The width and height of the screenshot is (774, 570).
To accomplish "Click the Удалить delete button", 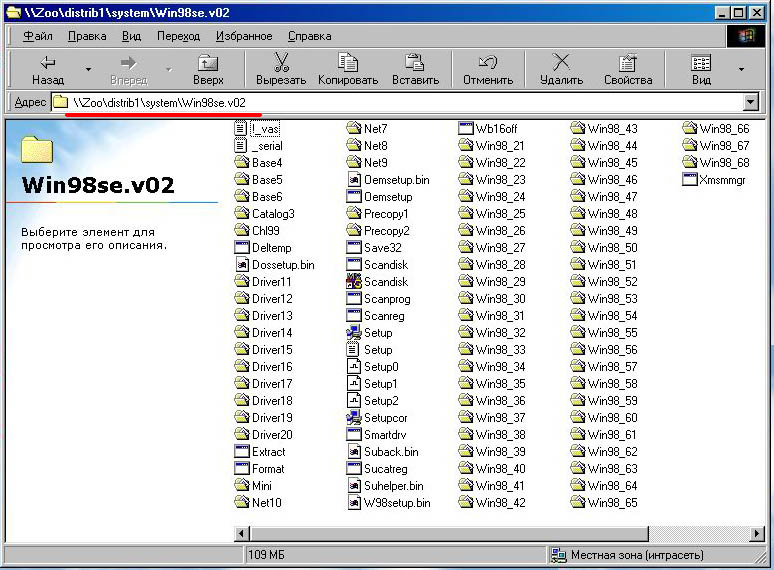I will [x=561, y=70].
